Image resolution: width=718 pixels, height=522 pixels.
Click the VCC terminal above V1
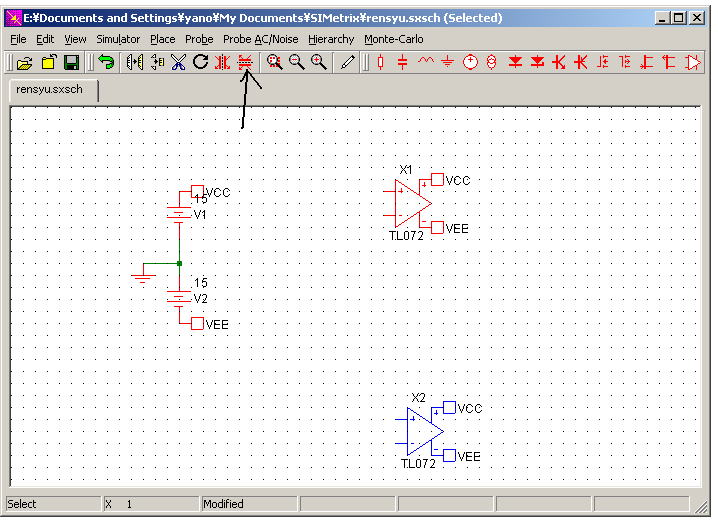(x=197, y=191)
